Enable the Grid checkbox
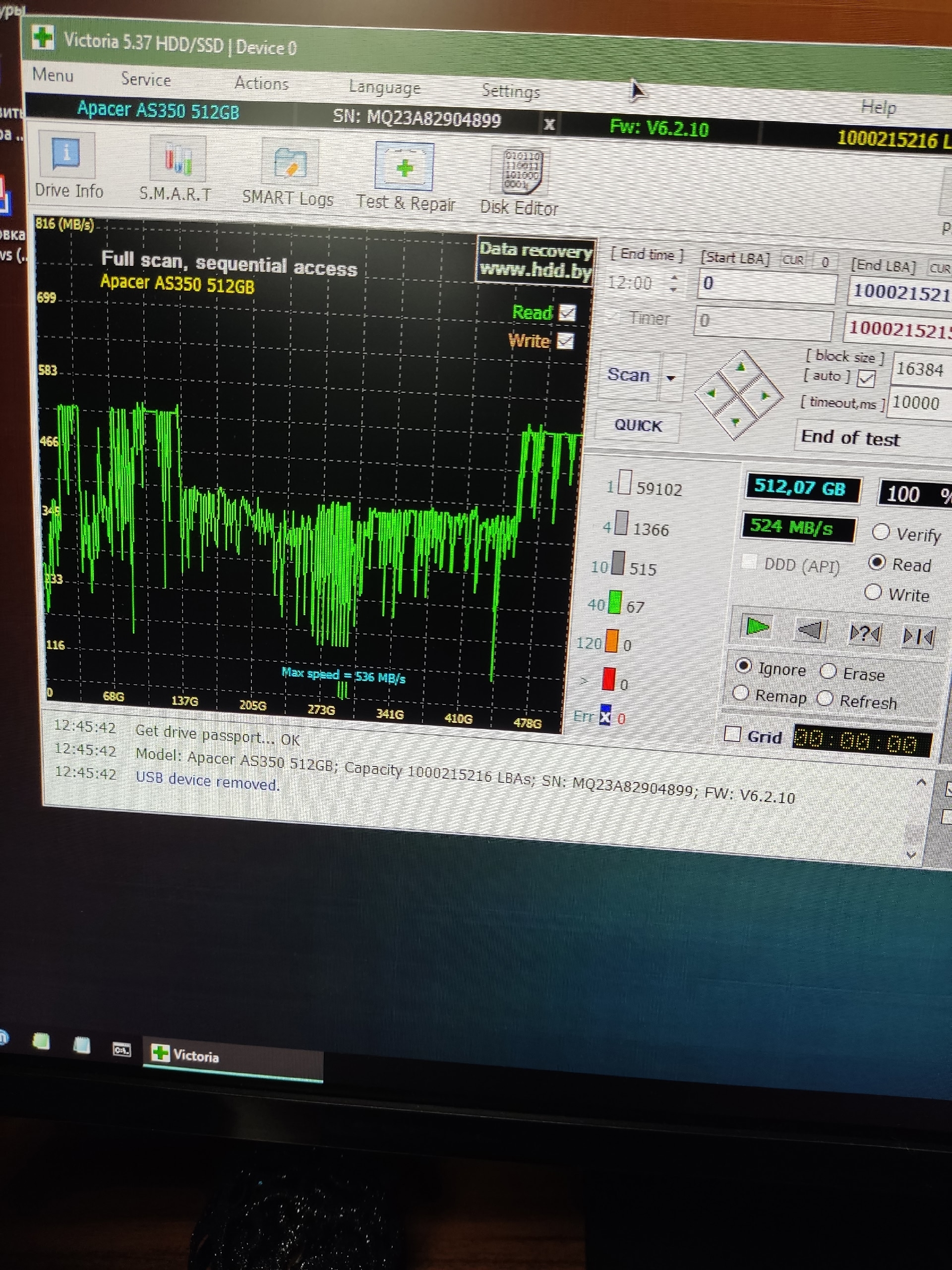 [732, 734]
